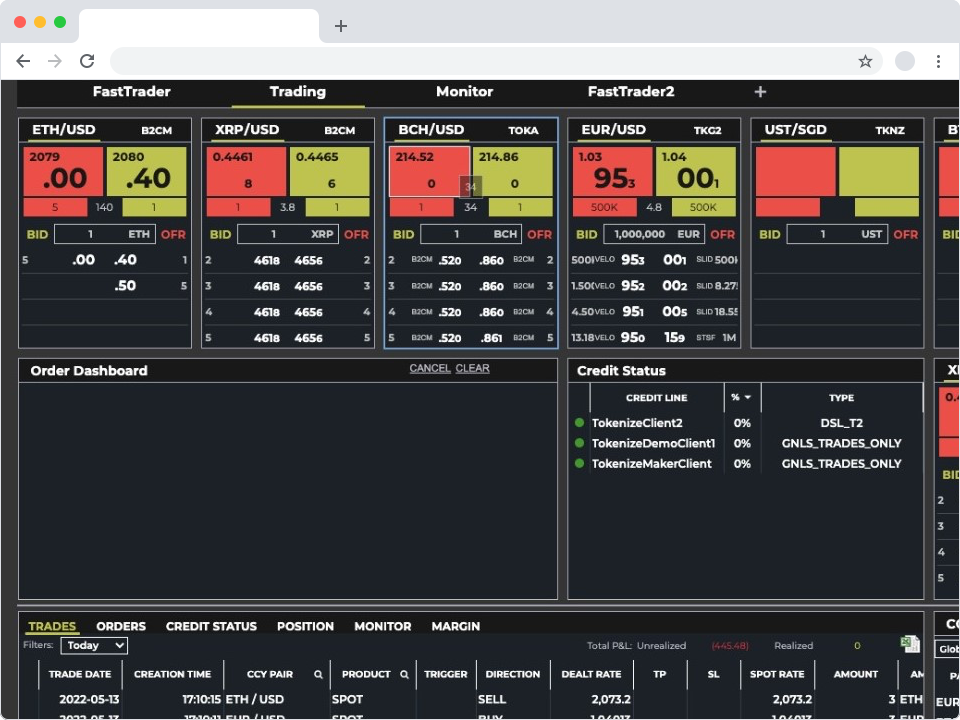Open the browser profile avatar
Screen dimensions: 960x720
point(904,61)
